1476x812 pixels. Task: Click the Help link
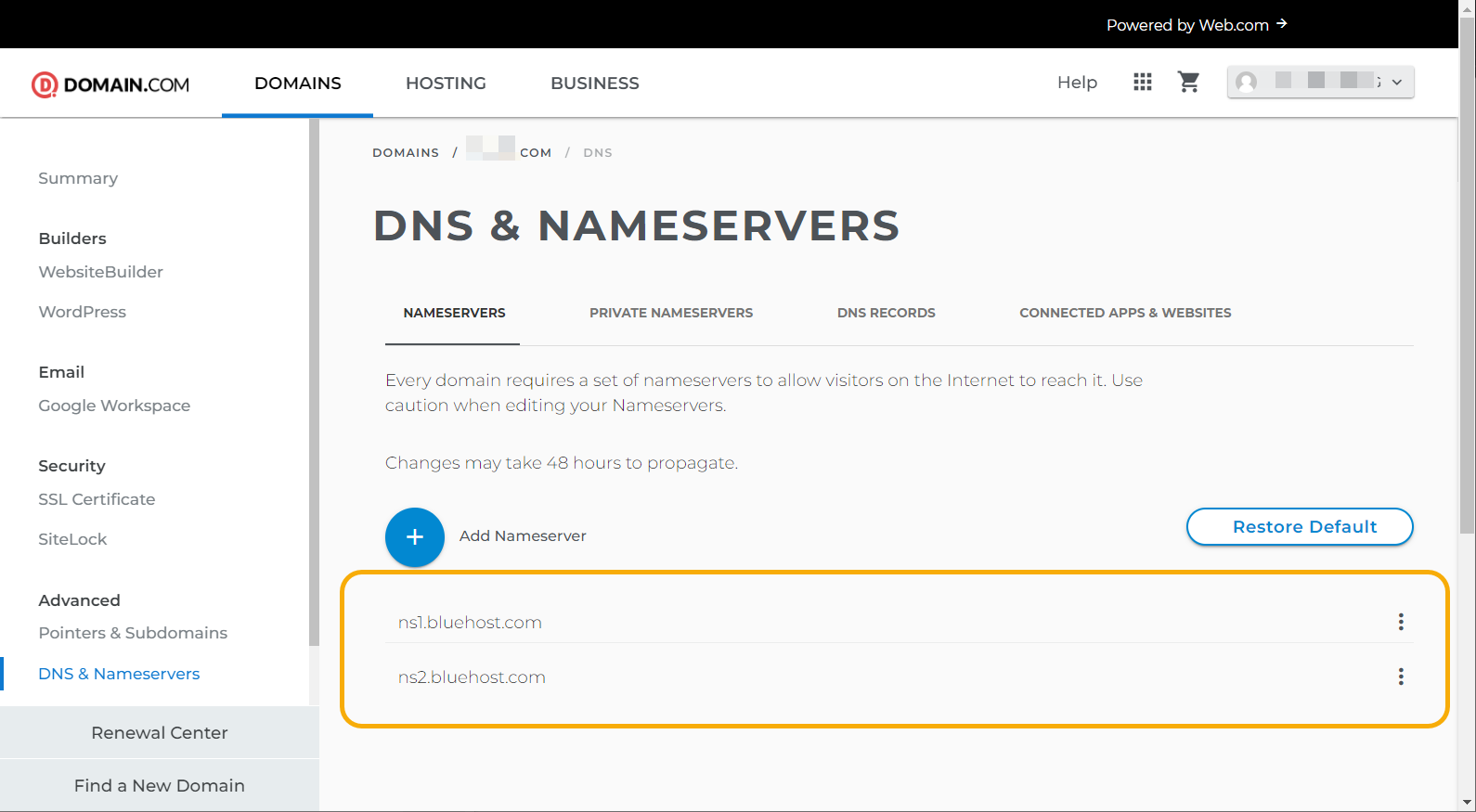(x=1077, y=83)
